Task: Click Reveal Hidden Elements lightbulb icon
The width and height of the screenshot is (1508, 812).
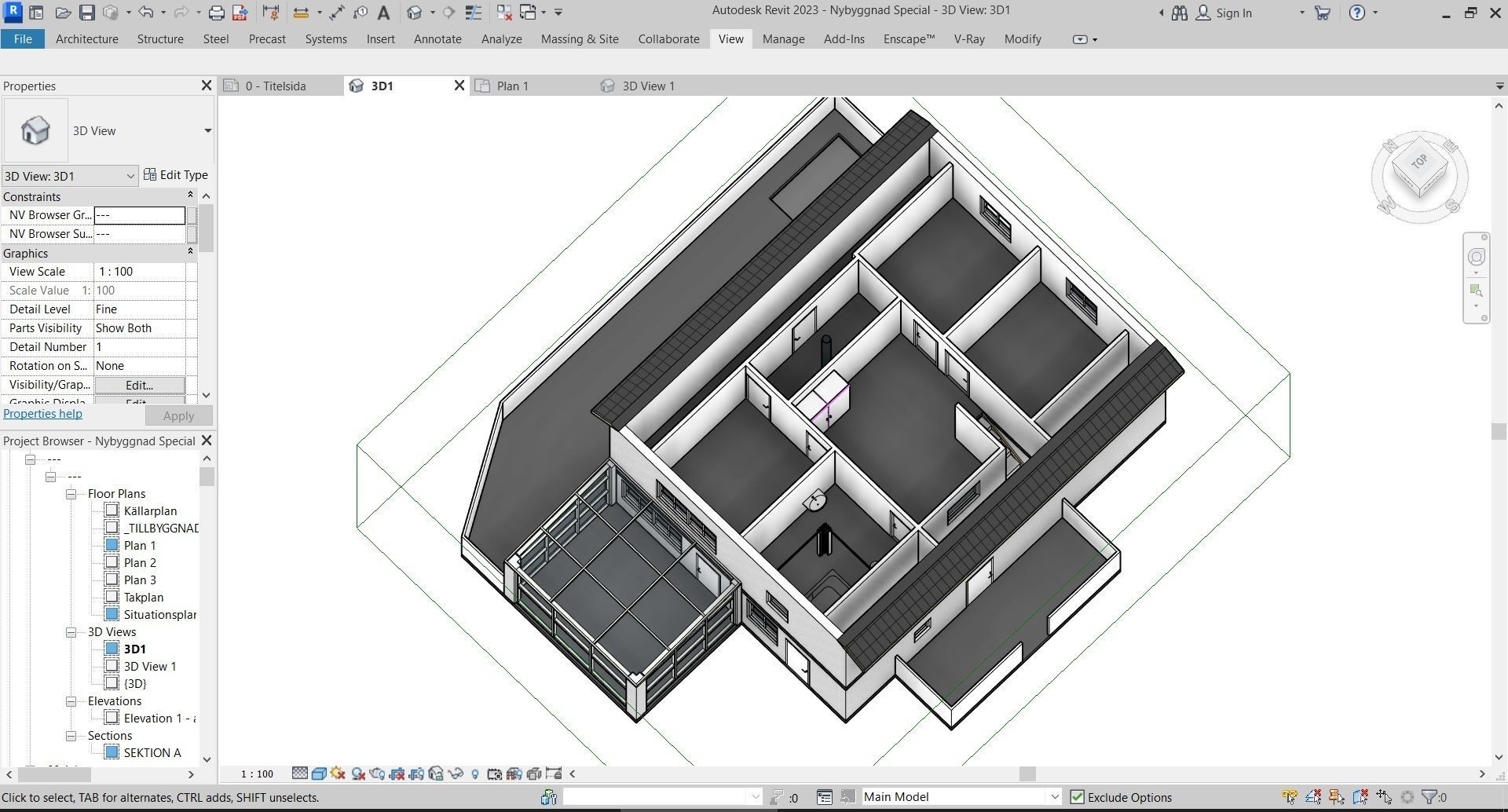Action: (x=475, y=774)
